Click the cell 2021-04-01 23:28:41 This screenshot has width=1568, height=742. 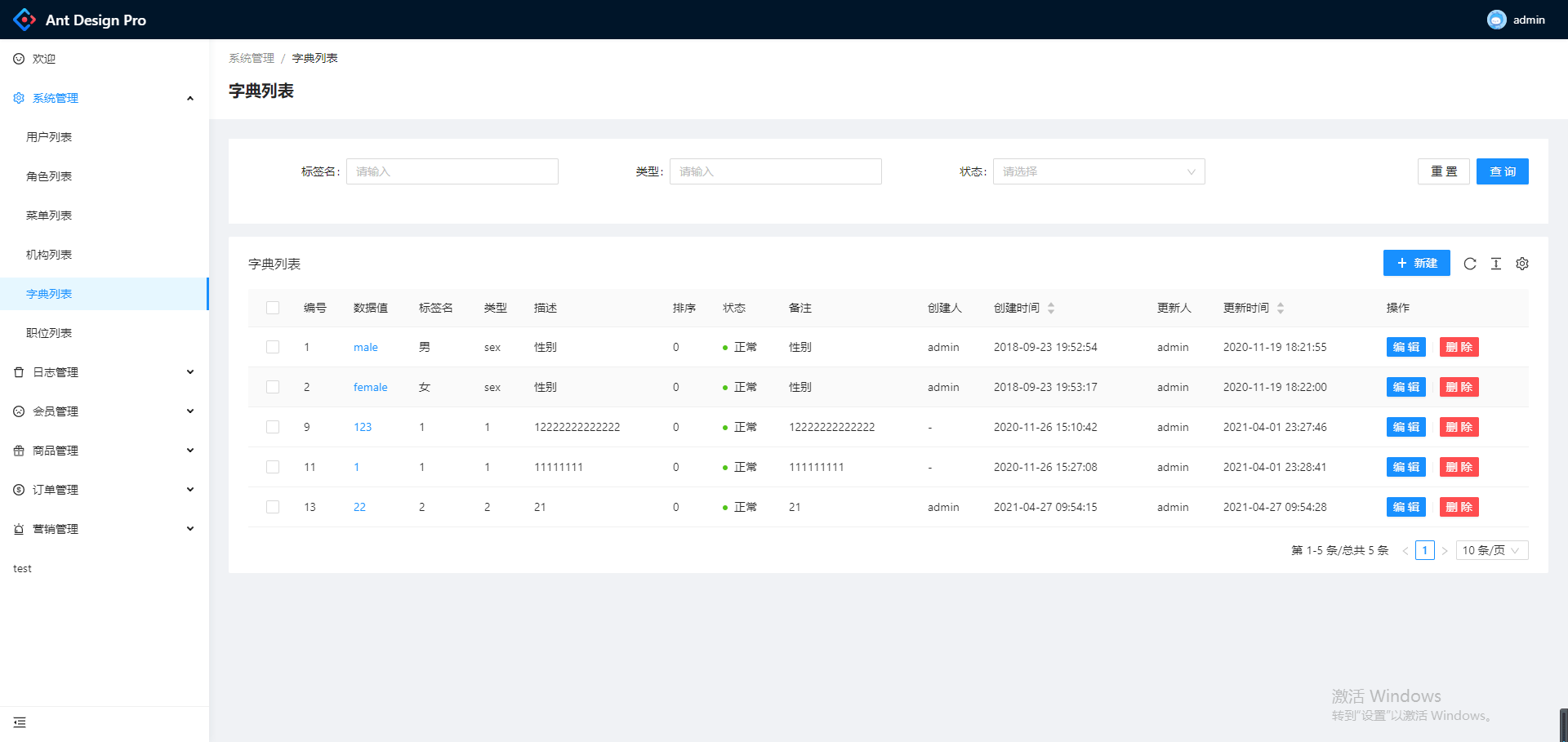tap(1275, 467)
